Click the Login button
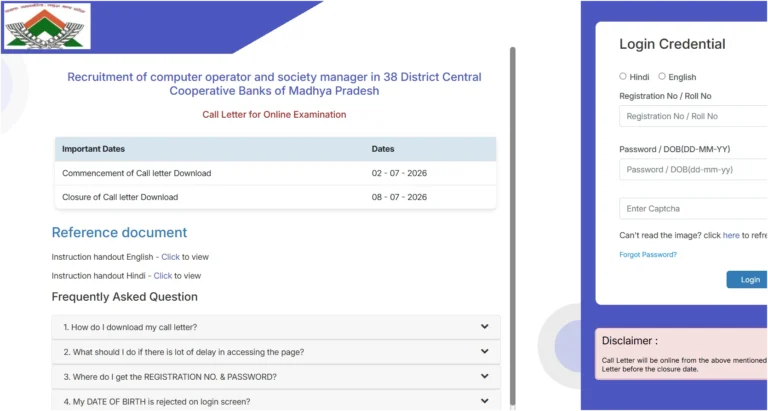Image resolution: width=768 pixels, height=411 pixels. [x=747, y=280]
